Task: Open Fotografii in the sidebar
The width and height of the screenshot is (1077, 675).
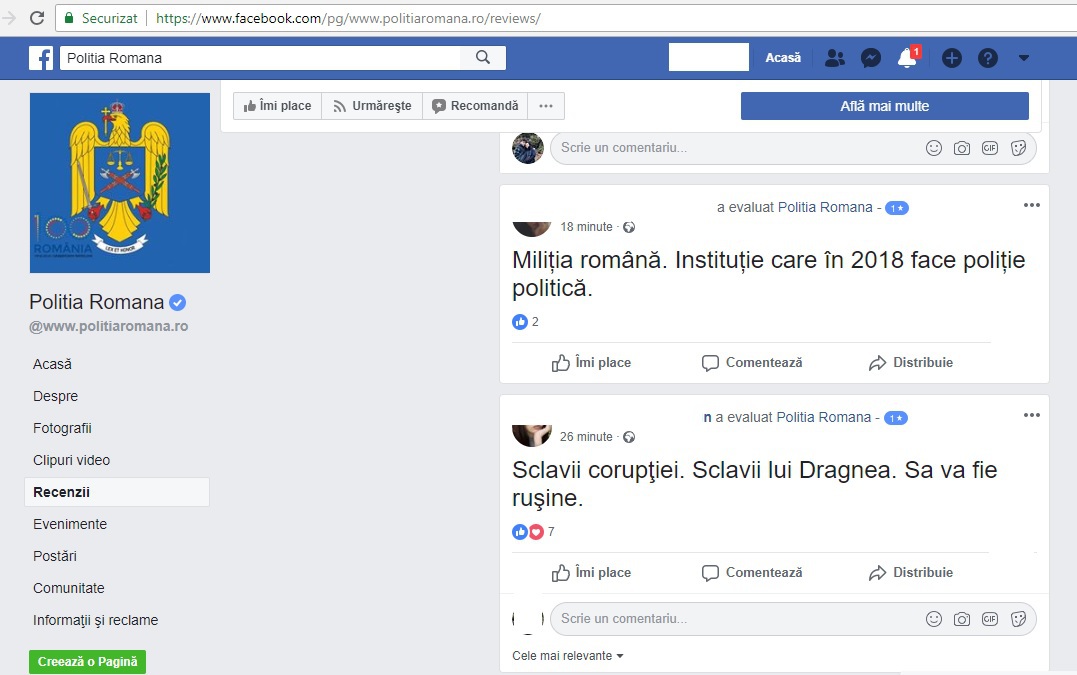Action: click(63, 428)
